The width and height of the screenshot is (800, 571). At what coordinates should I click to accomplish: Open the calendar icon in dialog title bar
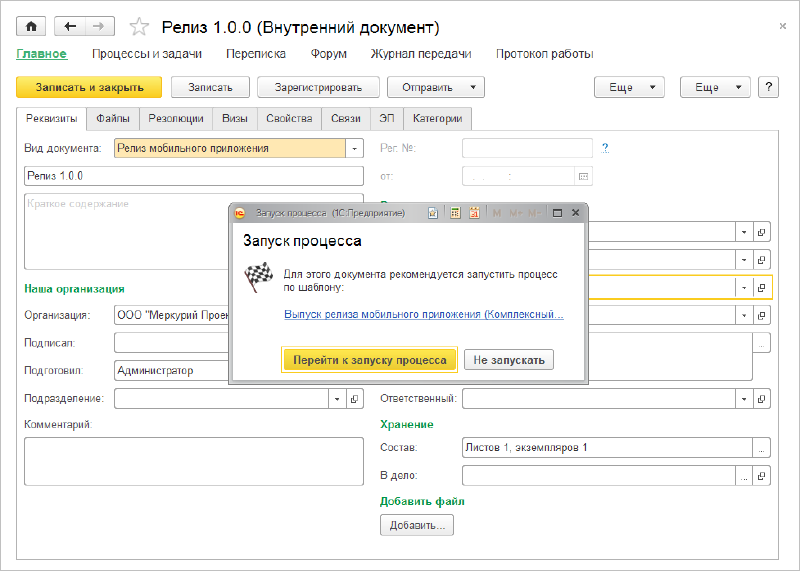coord(475,213)
